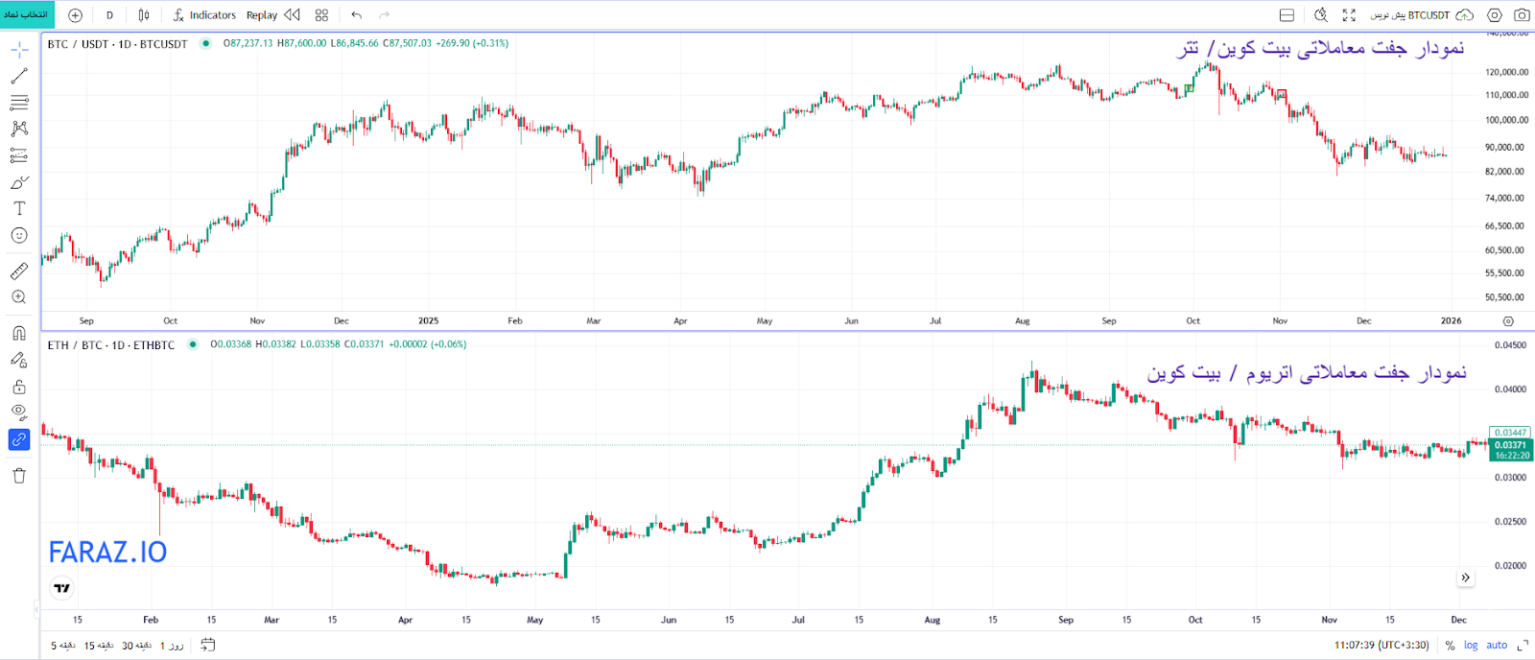The width and height of the screenshot is (1535, 660).
Task: Enter fullscreen mode from top toolbar
Action: (x=1349, y=15)
